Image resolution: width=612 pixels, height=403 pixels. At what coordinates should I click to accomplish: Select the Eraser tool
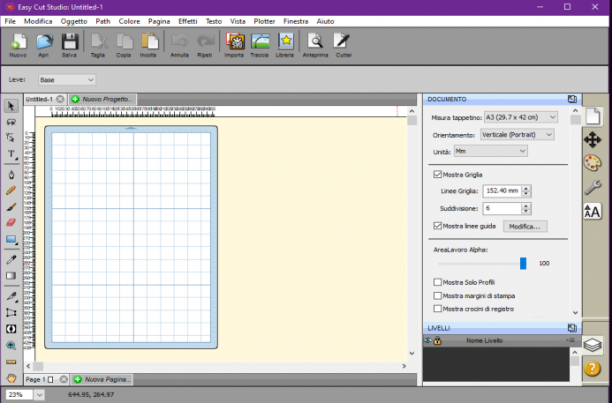tap(11, 222)
